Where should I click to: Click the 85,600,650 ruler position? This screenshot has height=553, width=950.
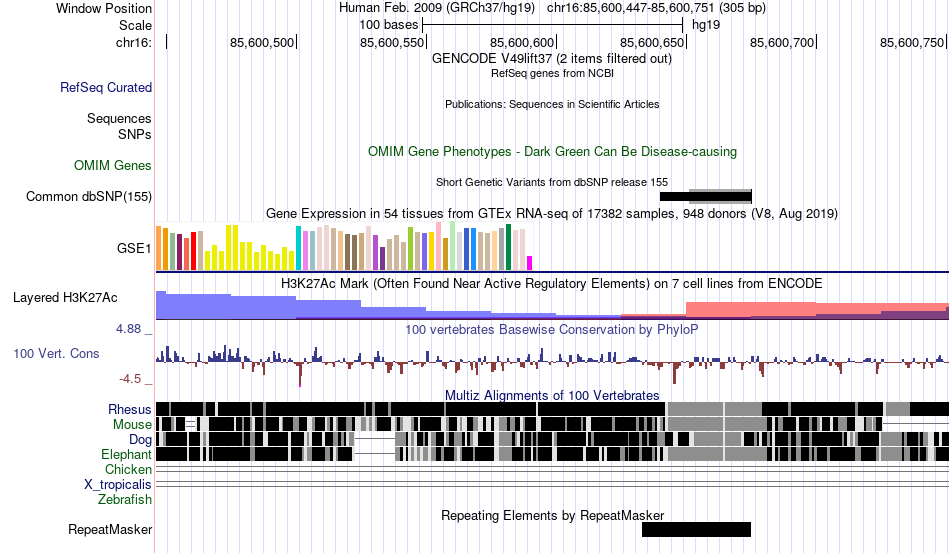[x=652, y=42]
